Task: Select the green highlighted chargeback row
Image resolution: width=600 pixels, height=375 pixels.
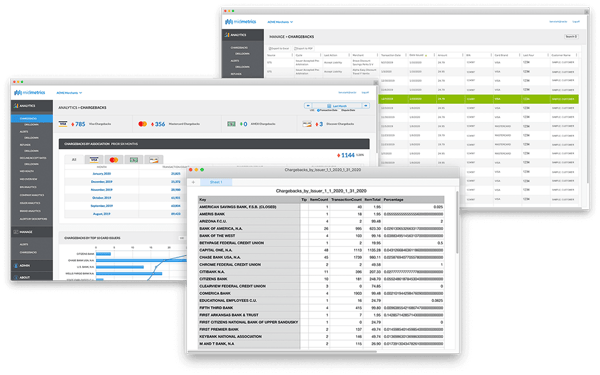Action: pos(478,99)
